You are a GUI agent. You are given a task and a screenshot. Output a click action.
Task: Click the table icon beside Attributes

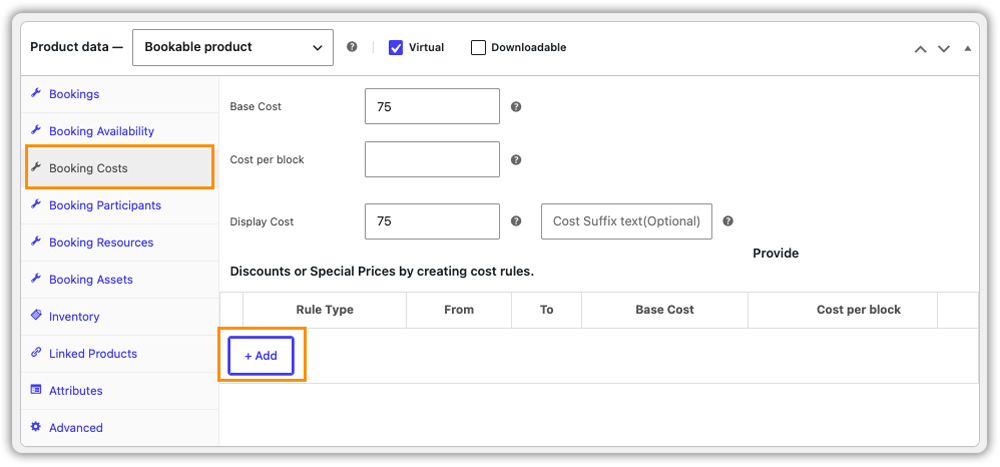36,389
